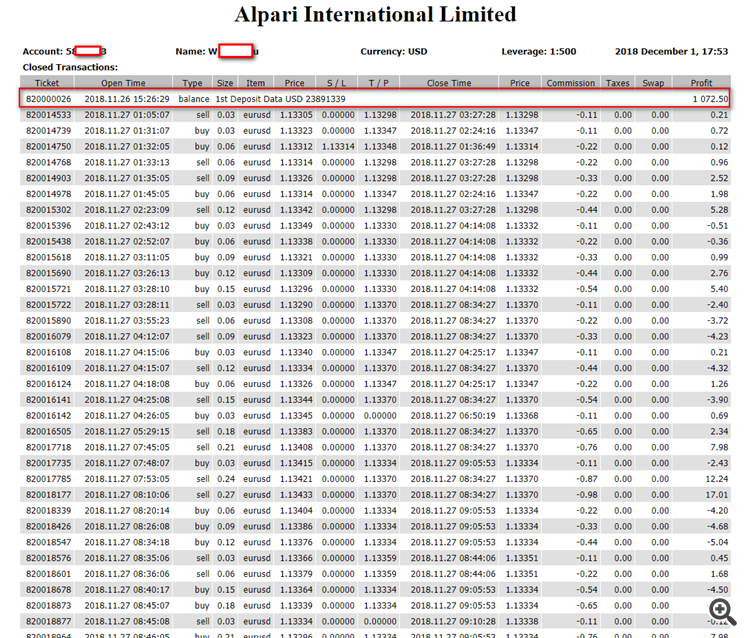Click the Alpari International Limited heading

375,14
